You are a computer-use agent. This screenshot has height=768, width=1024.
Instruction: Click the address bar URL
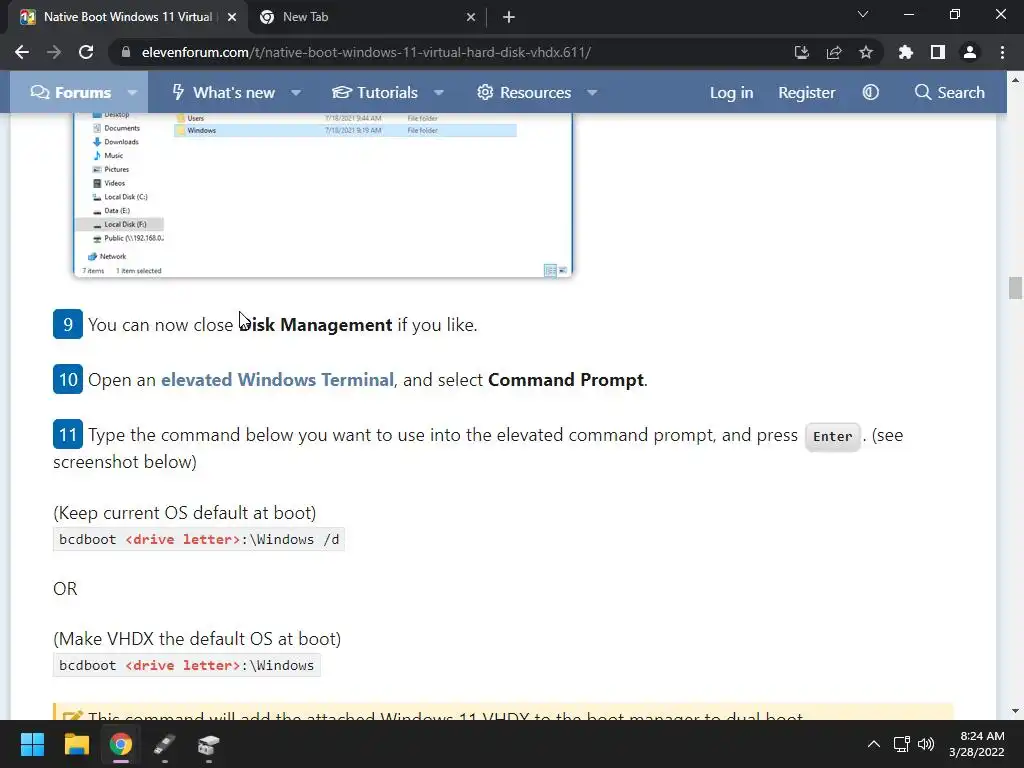366,52
